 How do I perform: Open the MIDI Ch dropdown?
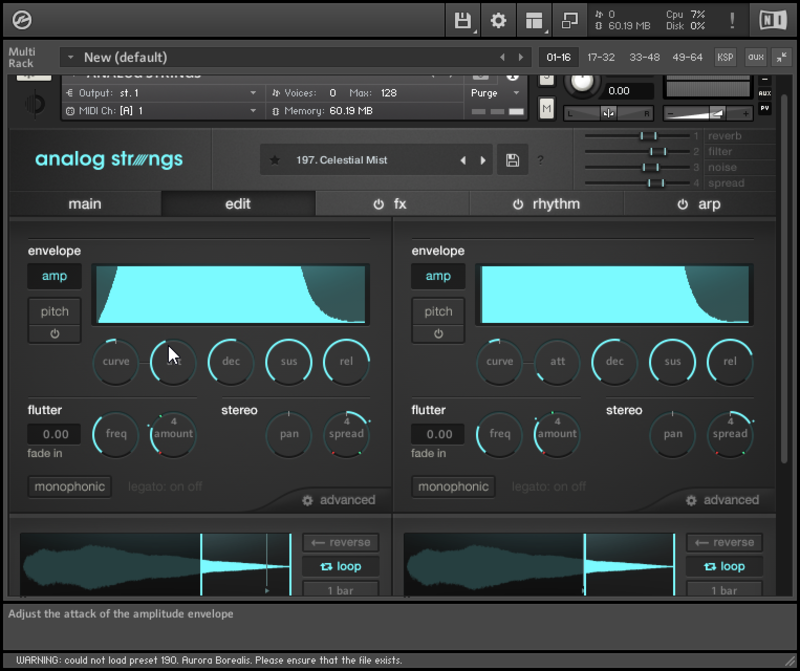tap(161, 111)
